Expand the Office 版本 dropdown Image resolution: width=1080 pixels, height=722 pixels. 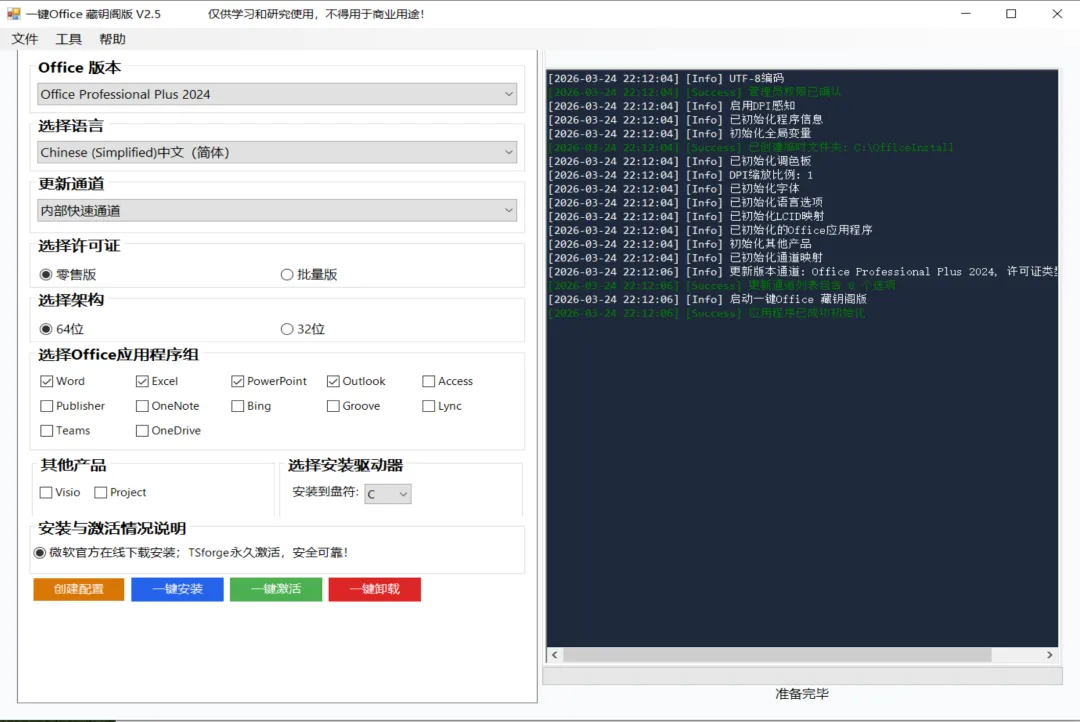click(277, 94)
